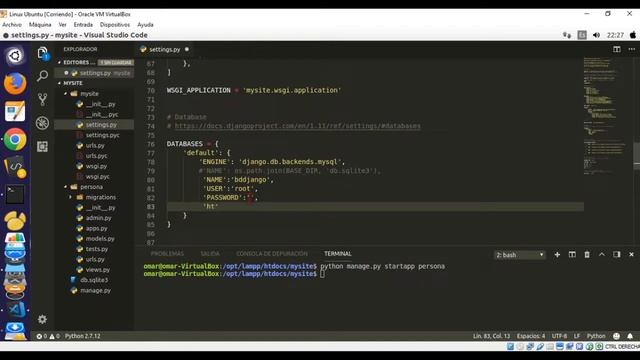Open the VirtualBox Dispositivos menu
The height and width of the screenshot is (360, 640).
(x=115, y=25)
